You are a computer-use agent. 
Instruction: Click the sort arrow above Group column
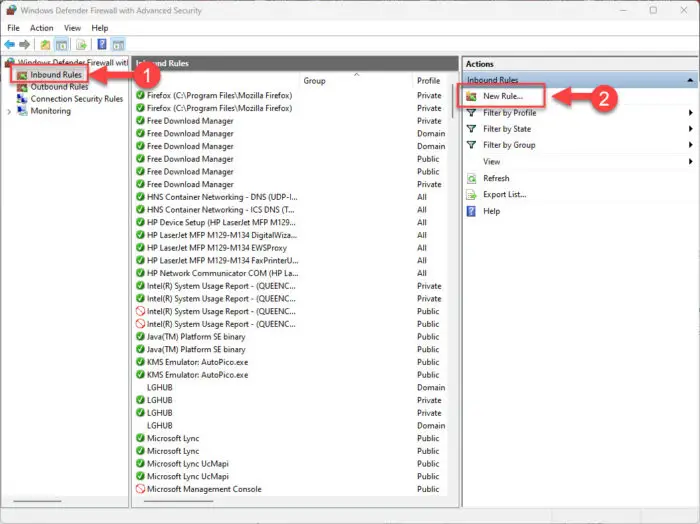[x=357, y=74]
